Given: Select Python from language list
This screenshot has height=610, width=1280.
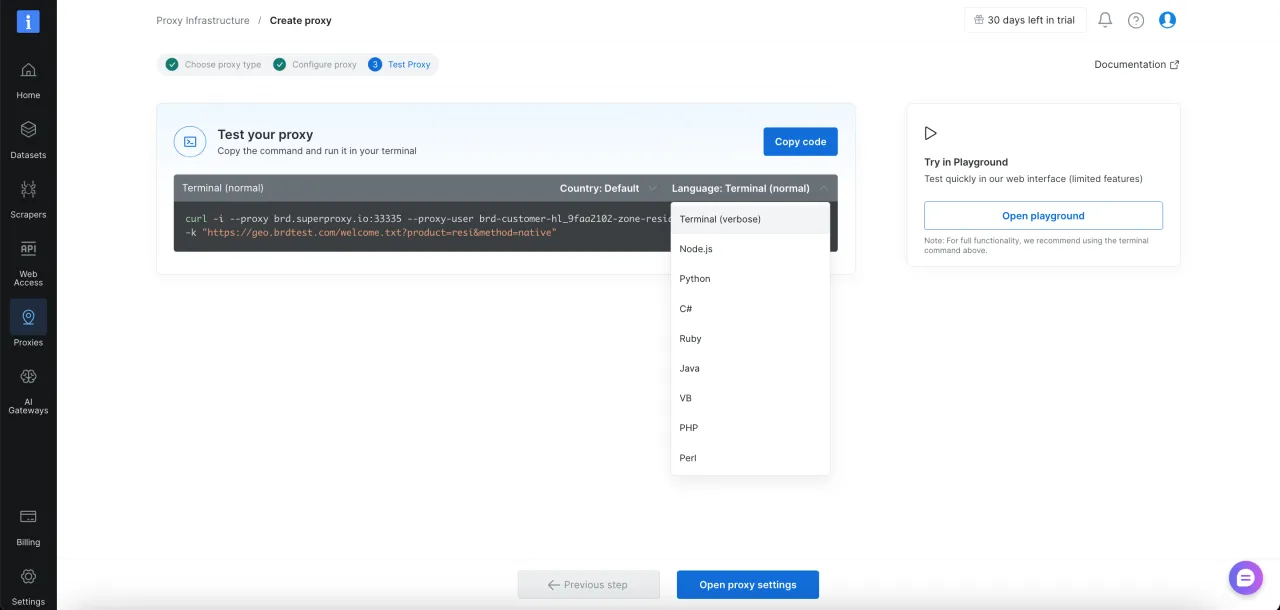Looking at the screenshot, I should point(695,279).
